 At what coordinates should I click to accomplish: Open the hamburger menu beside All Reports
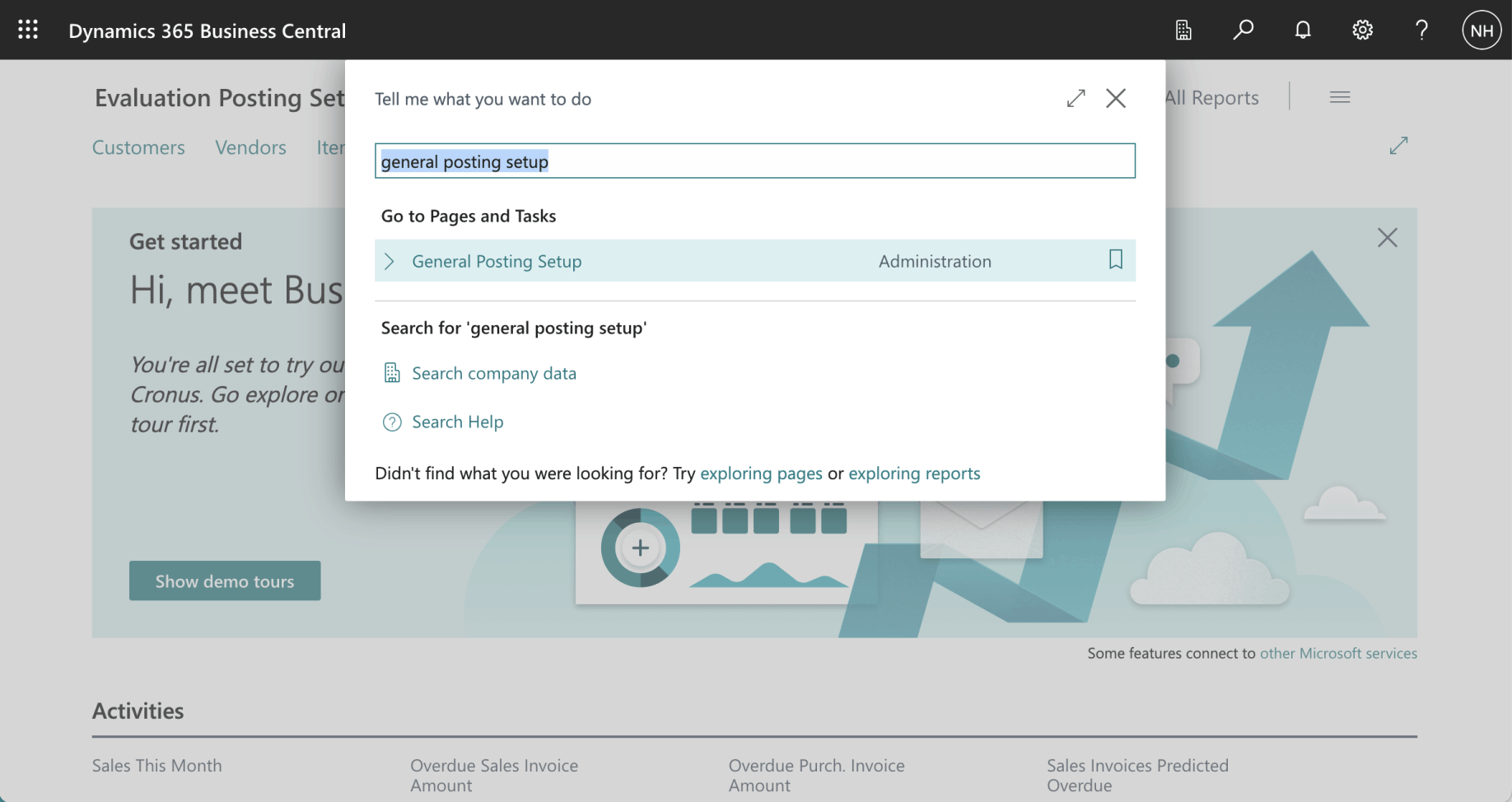point(1340,97)
